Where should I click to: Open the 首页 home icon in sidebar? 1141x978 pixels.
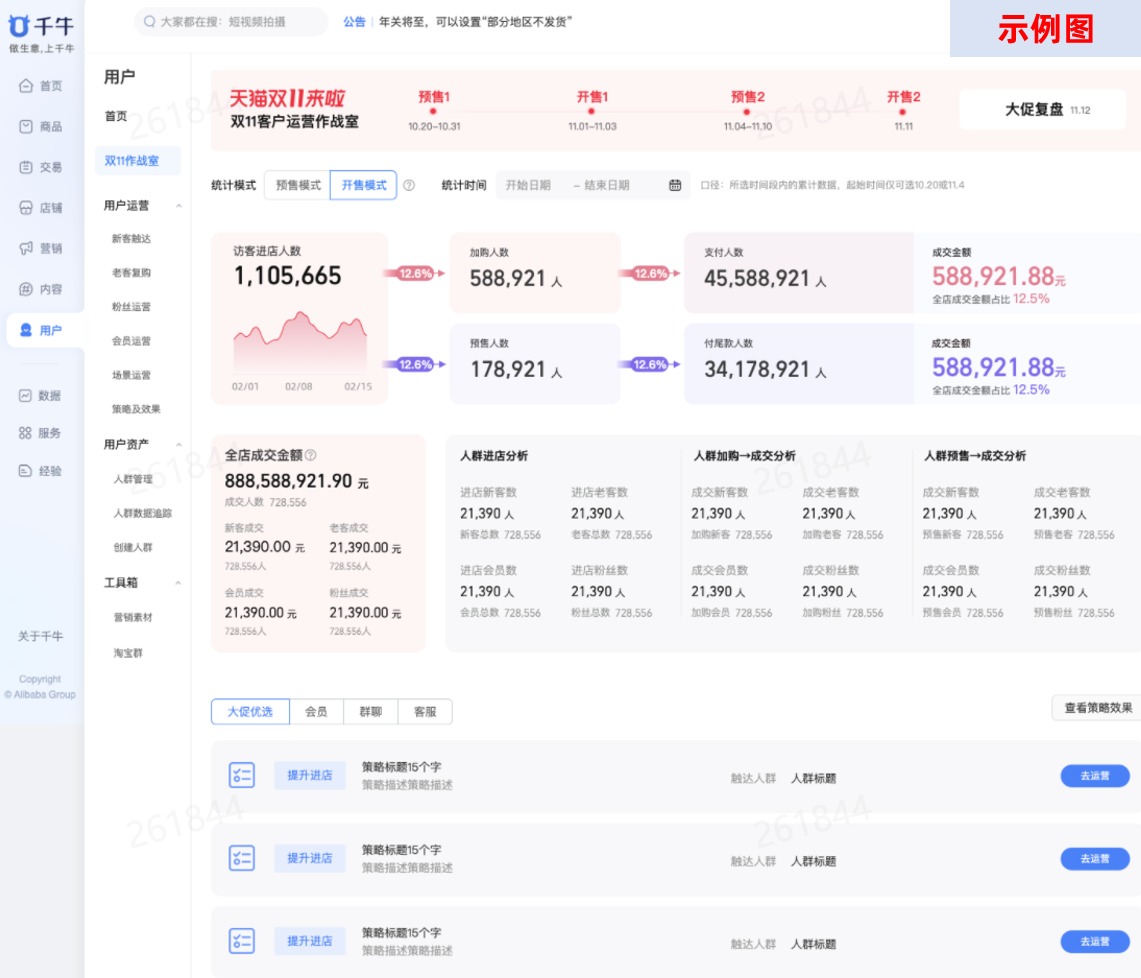(x=25, y=86)
